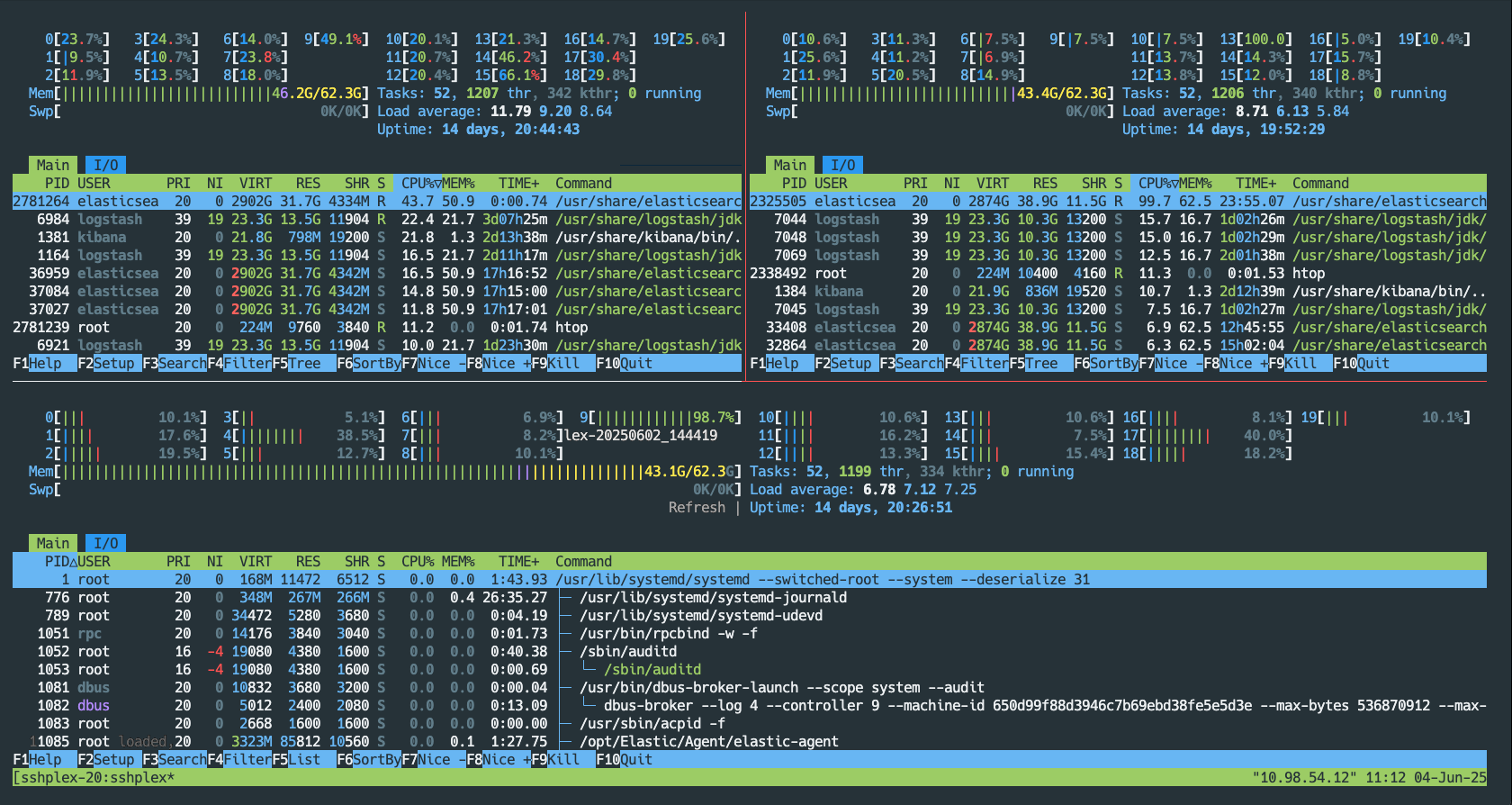Click Mem meter showing 43.4G/62.3G

click(x=940, y=93)
